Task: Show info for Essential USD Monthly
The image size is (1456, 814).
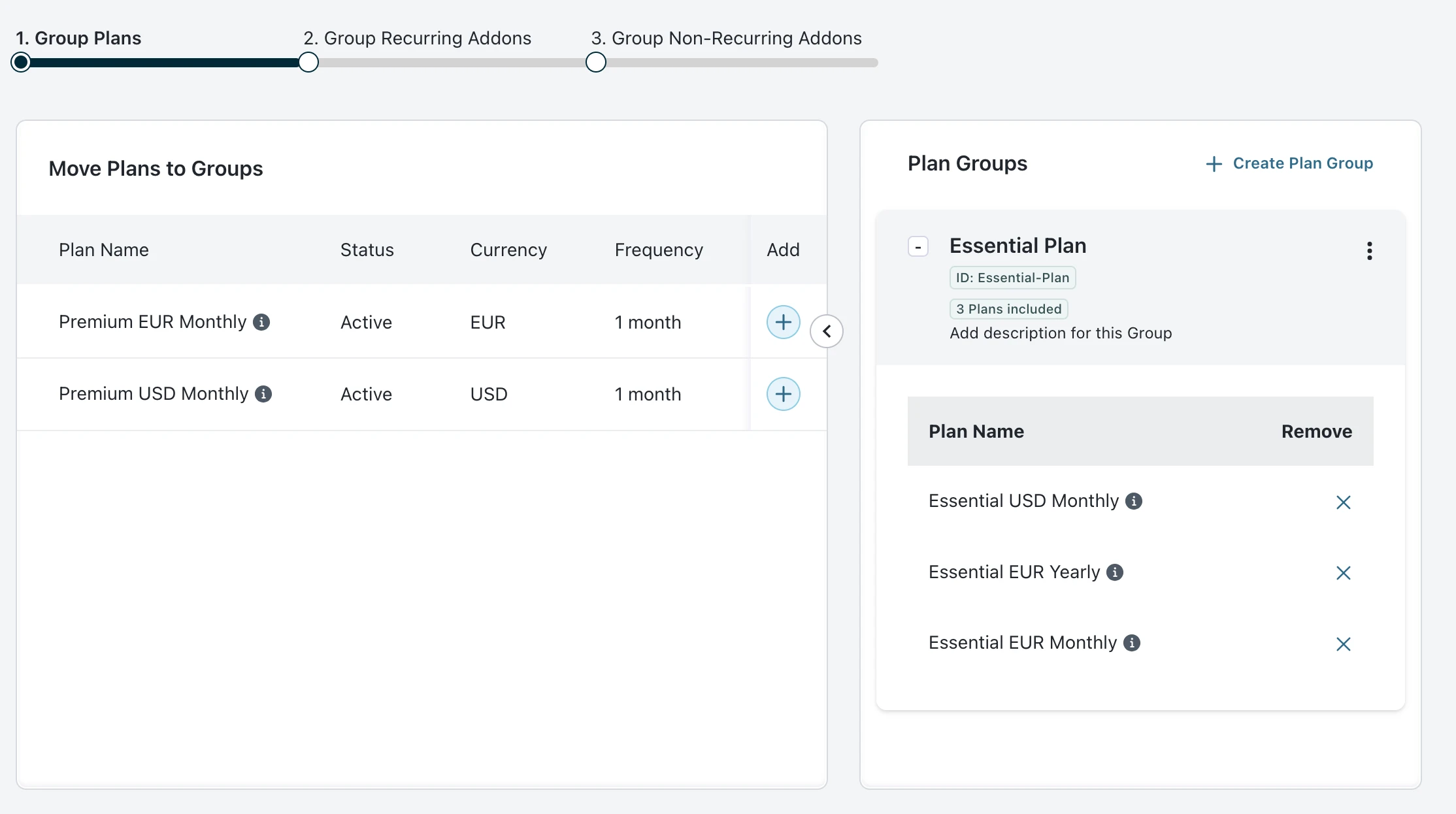Action: (1134, 501)
